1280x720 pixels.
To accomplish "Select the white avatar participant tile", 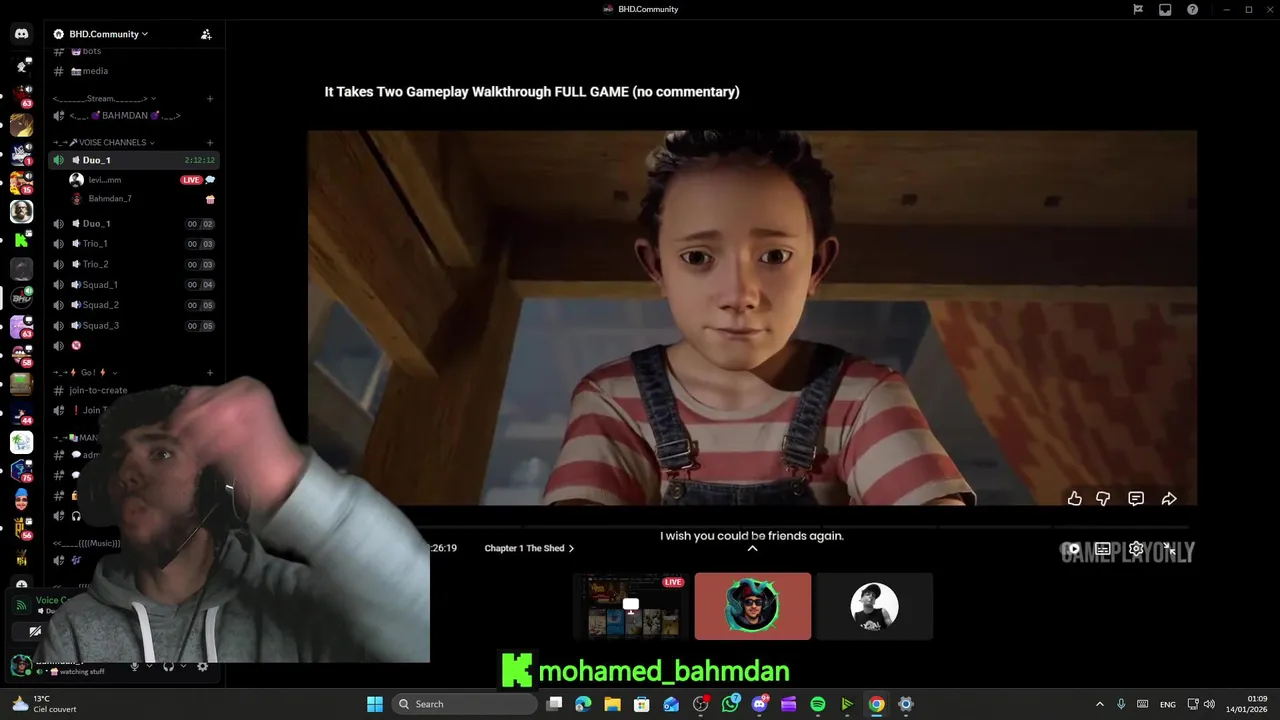I will pos(874,606).
